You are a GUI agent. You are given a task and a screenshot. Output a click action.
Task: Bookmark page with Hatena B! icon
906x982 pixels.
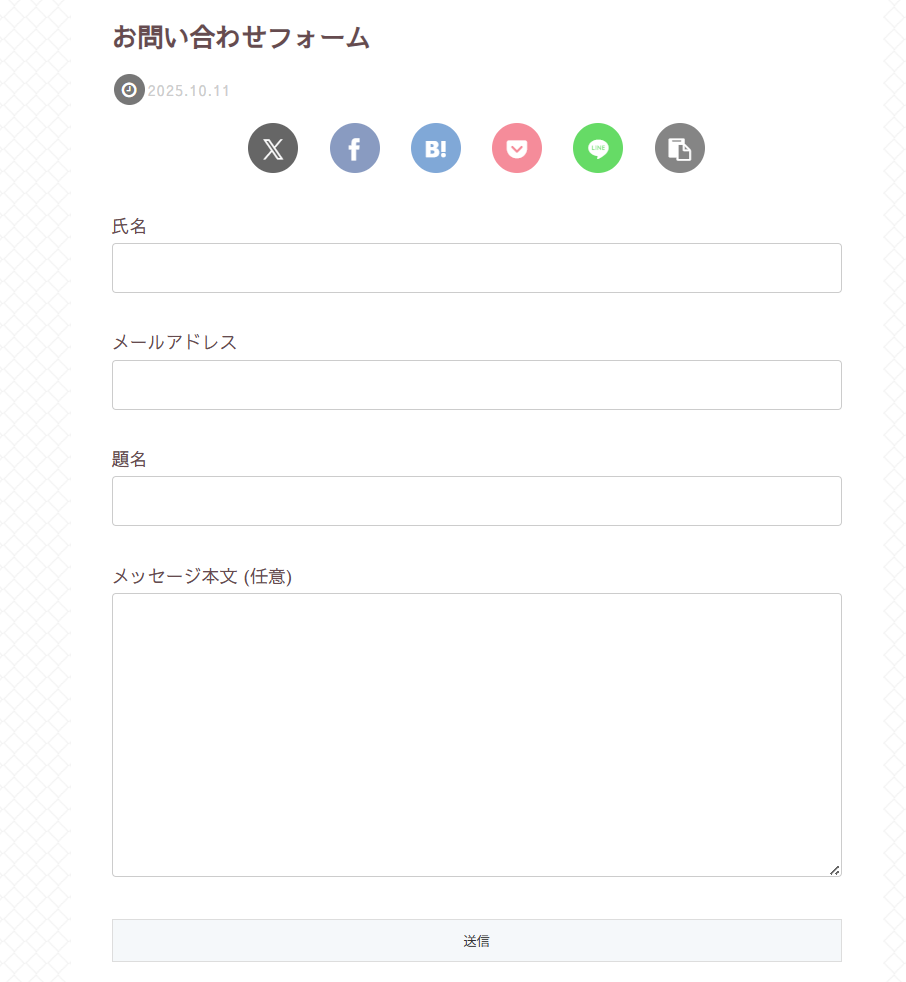tap(436, 149)
